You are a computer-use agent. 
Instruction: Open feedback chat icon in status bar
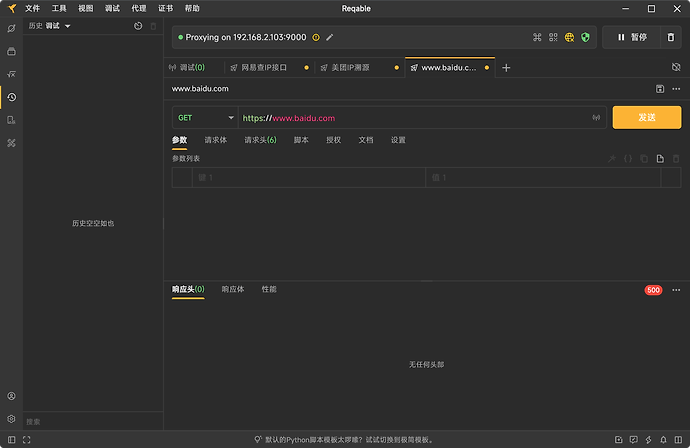coord(633,440)
